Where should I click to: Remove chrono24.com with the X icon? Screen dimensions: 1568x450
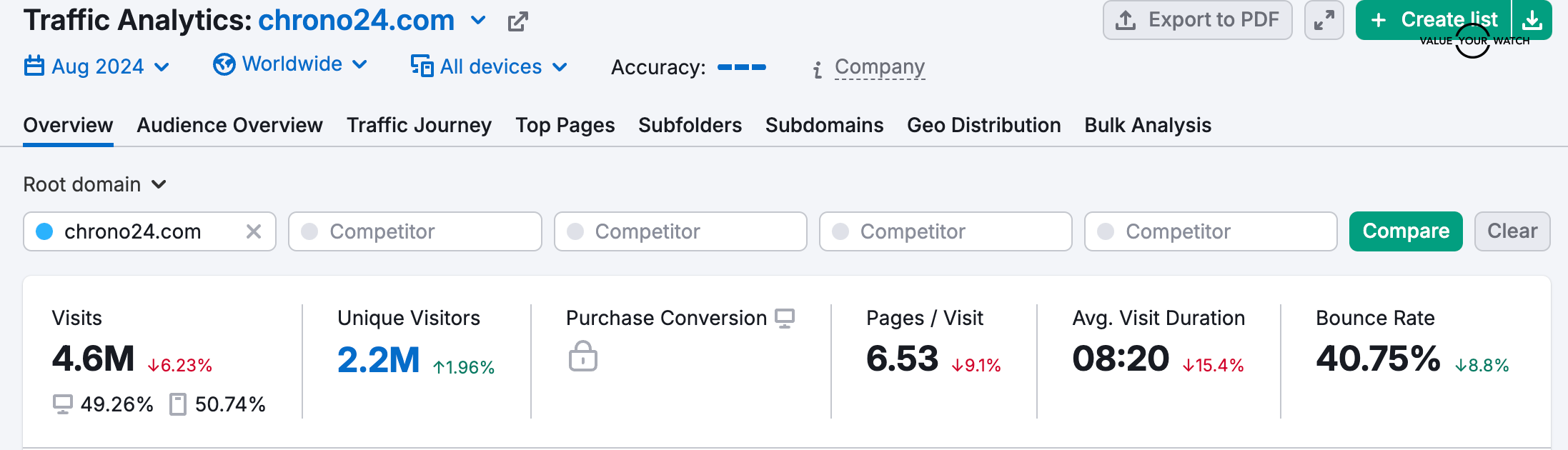tap(254, 231)
